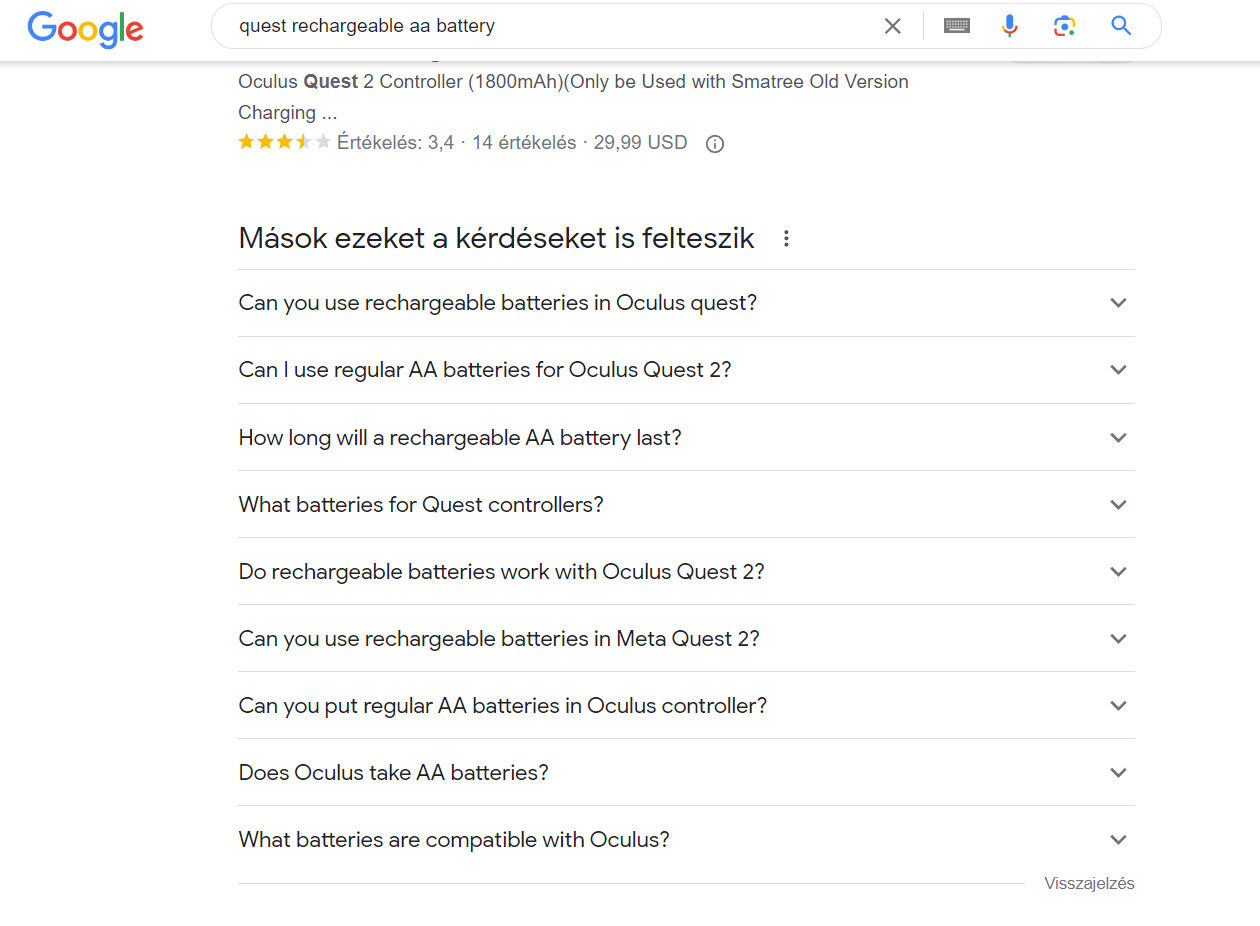Screen dimensions: 1260x926
Task: Expand "Does Oculus take AA batteries?"
Action: point(686,772)
